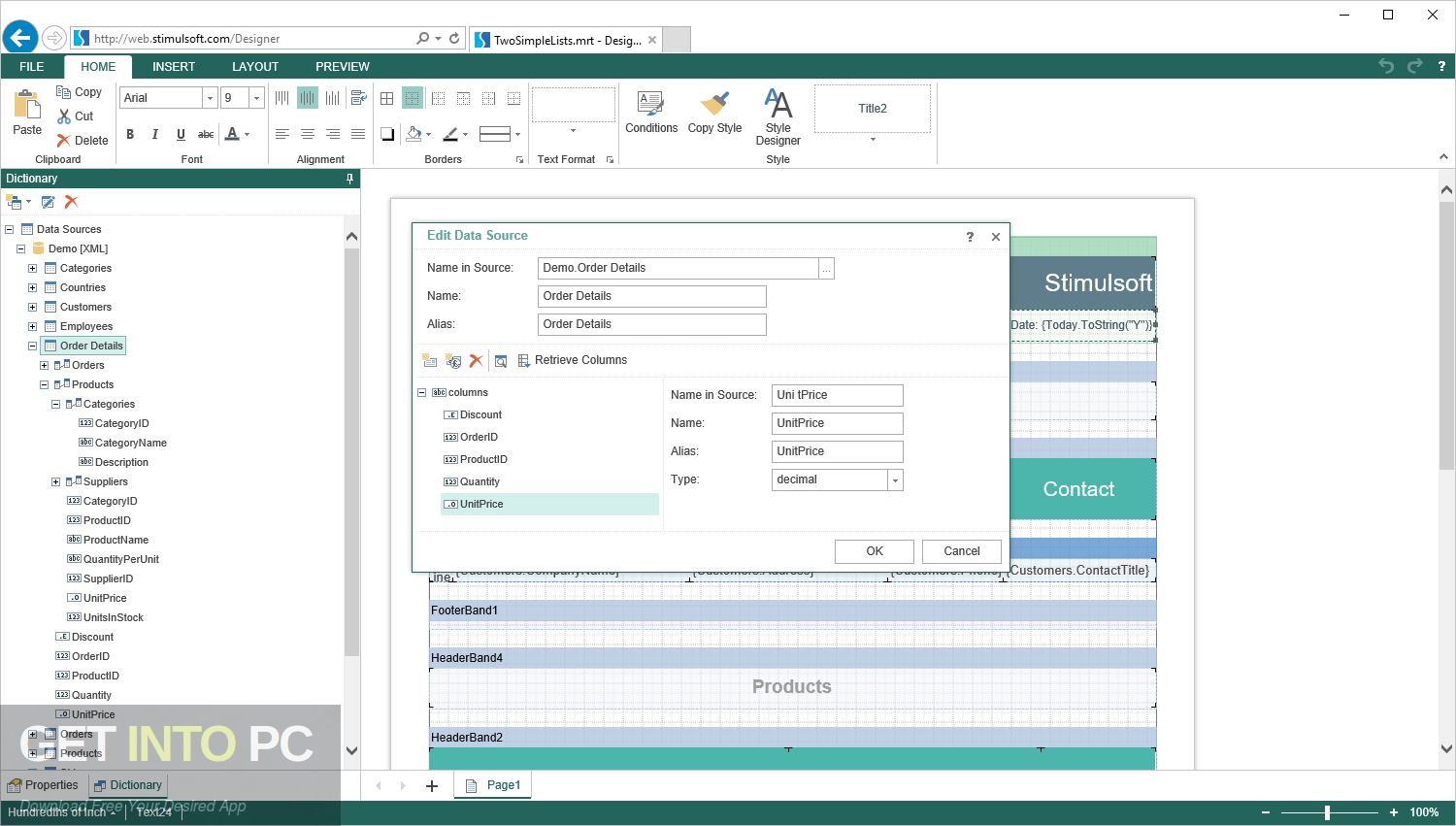Image resolution: width=1456 pixels, height=826 pixels.
Task: Switch to the INSERT ribbon tab
Action: [174, 67]
